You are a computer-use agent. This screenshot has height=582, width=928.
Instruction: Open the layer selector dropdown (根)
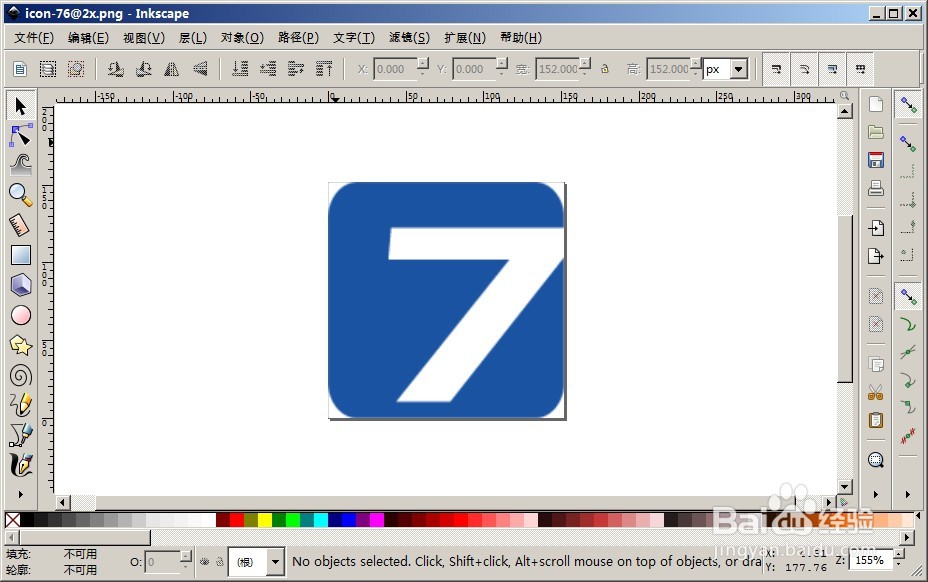pyautogui.click(x=275, y=562)
